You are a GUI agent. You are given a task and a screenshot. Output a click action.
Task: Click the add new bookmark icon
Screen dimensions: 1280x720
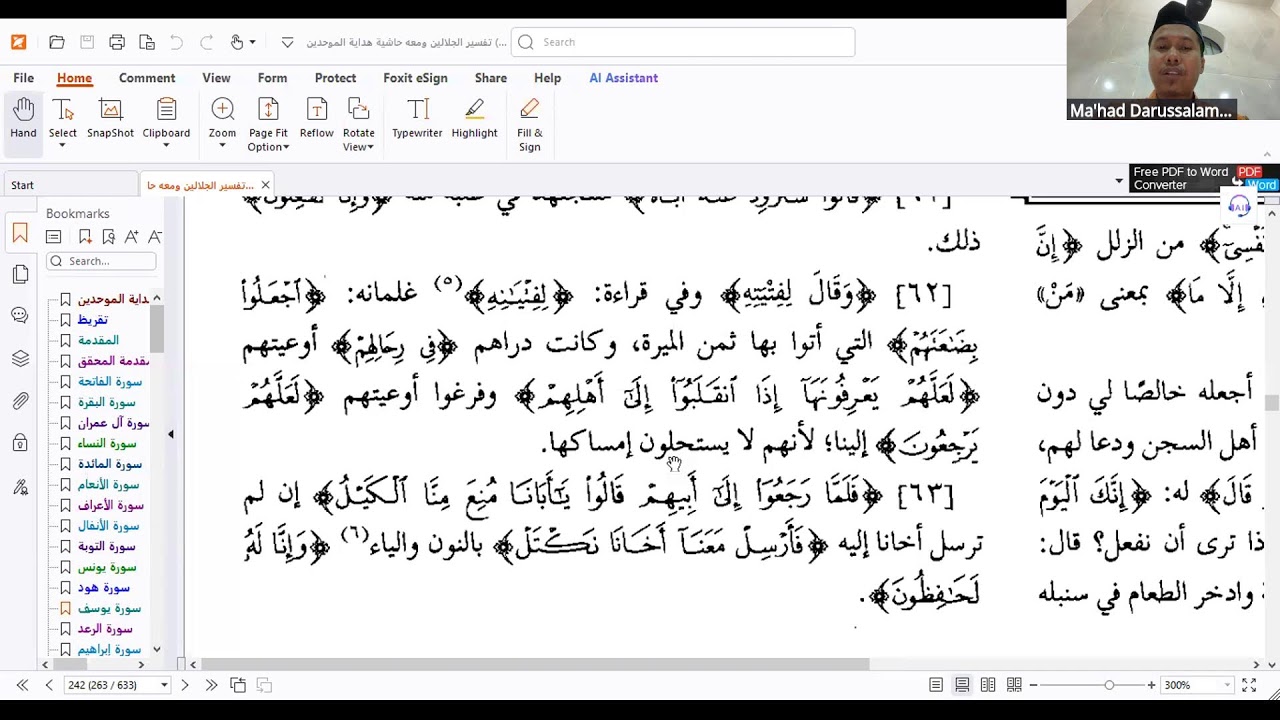[x=85, y=237]
